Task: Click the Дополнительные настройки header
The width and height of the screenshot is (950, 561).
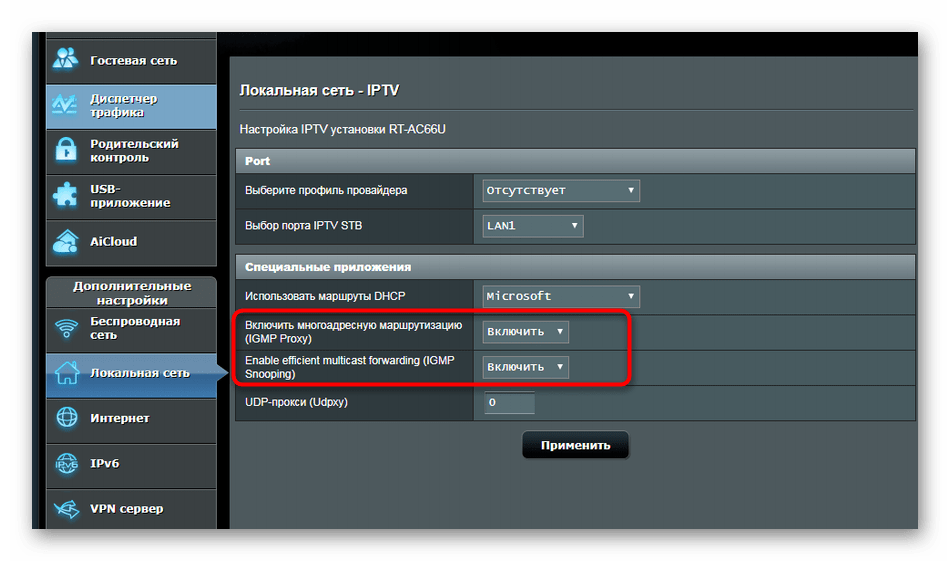Action: click(132, 293)
